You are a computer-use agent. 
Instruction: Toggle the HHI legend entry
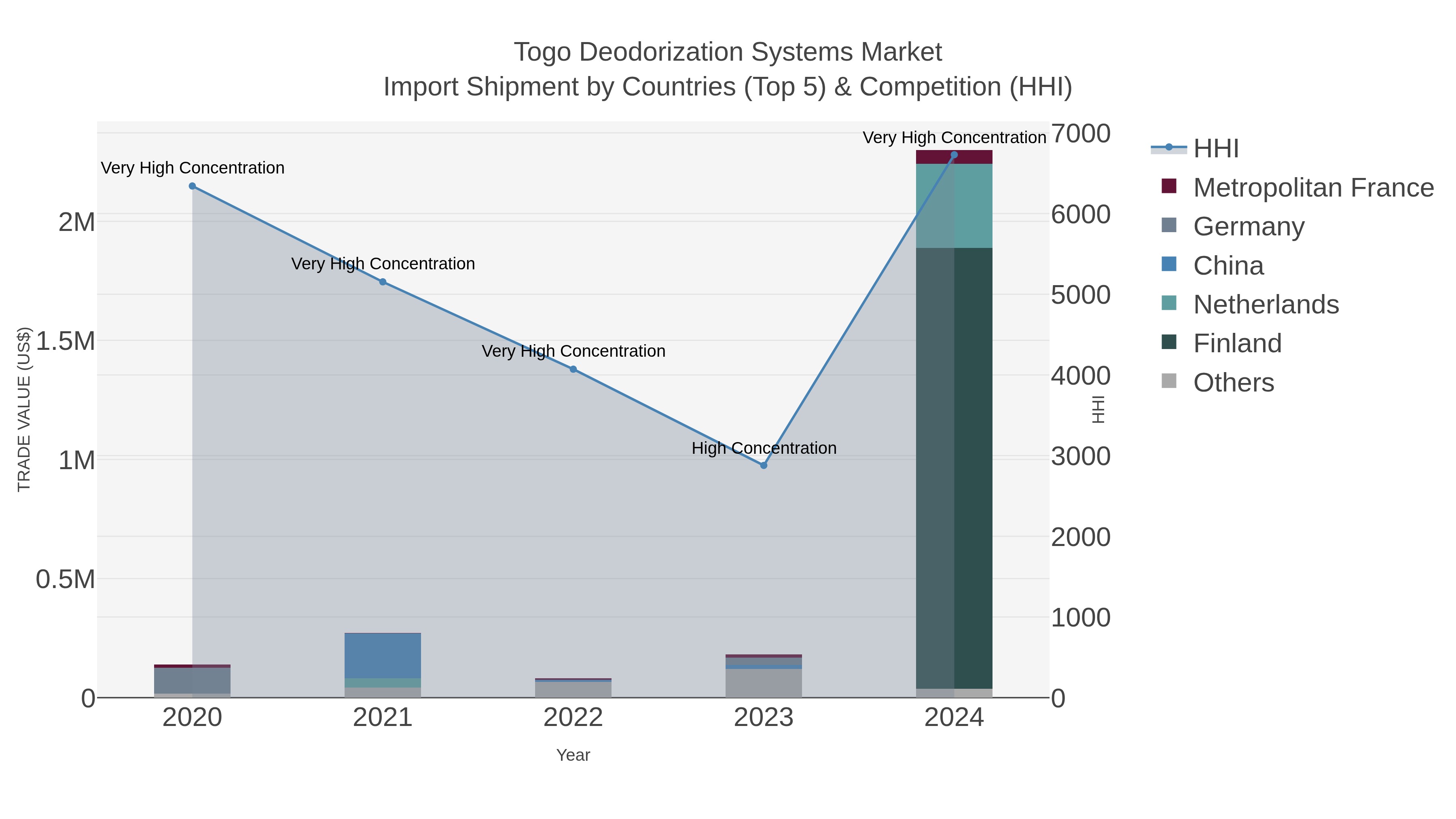[x=1195, y=149]
